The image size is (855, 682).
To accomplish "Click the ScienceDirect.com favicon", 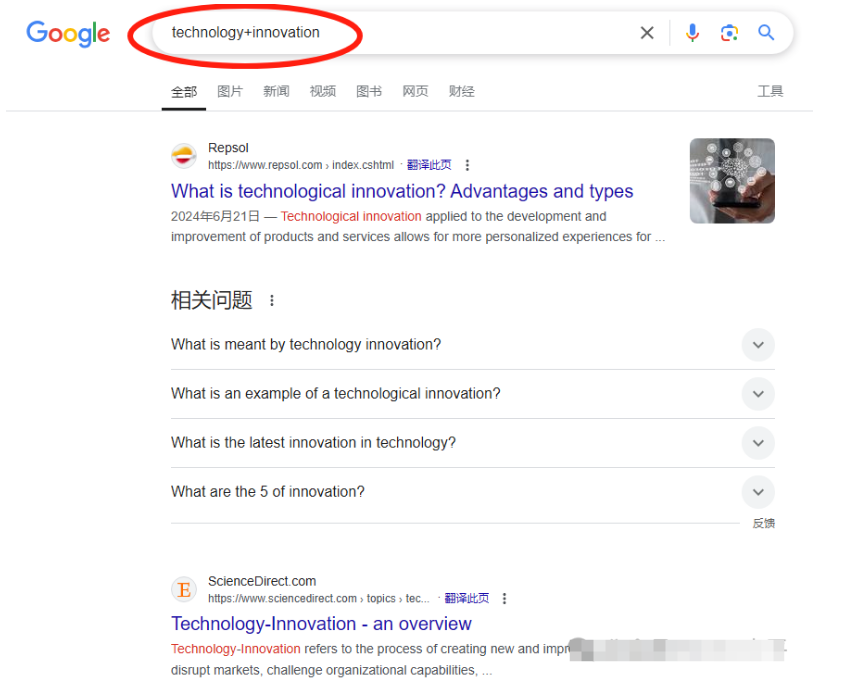I will 184,590.
